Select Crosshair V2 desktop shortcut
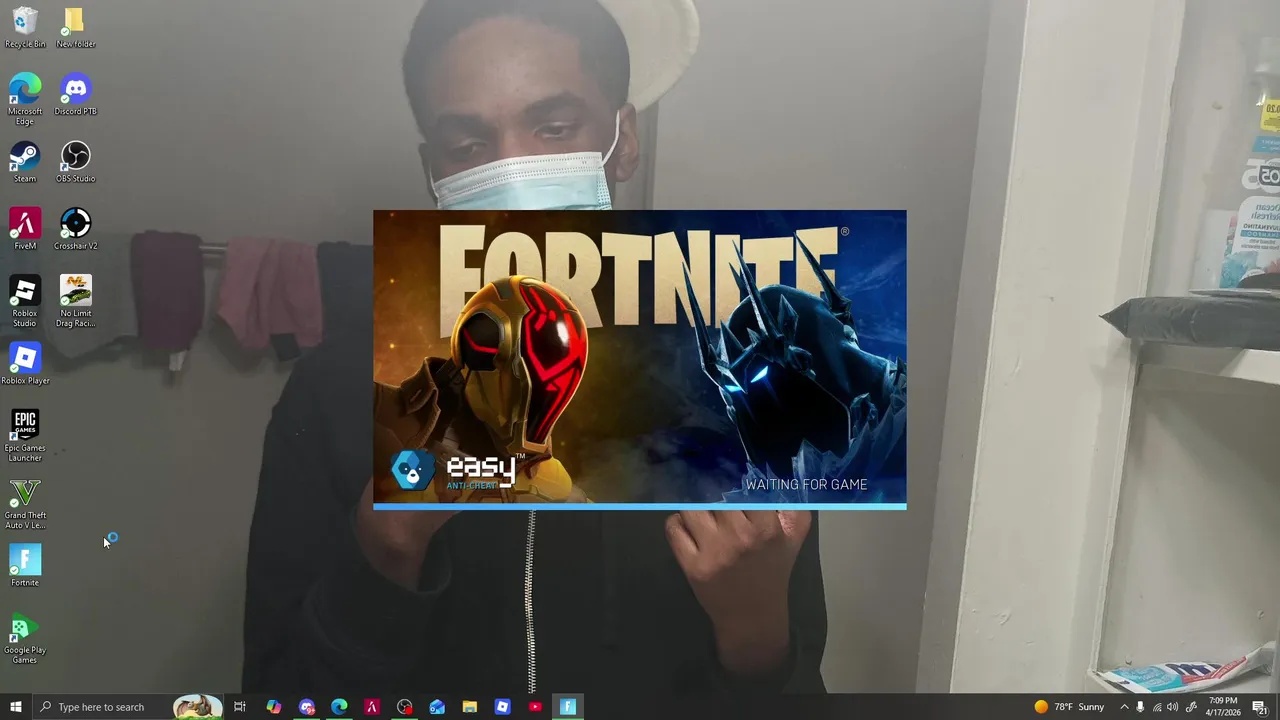The height and width of the screenshot is (720, 1280). (x=75, y=229)
